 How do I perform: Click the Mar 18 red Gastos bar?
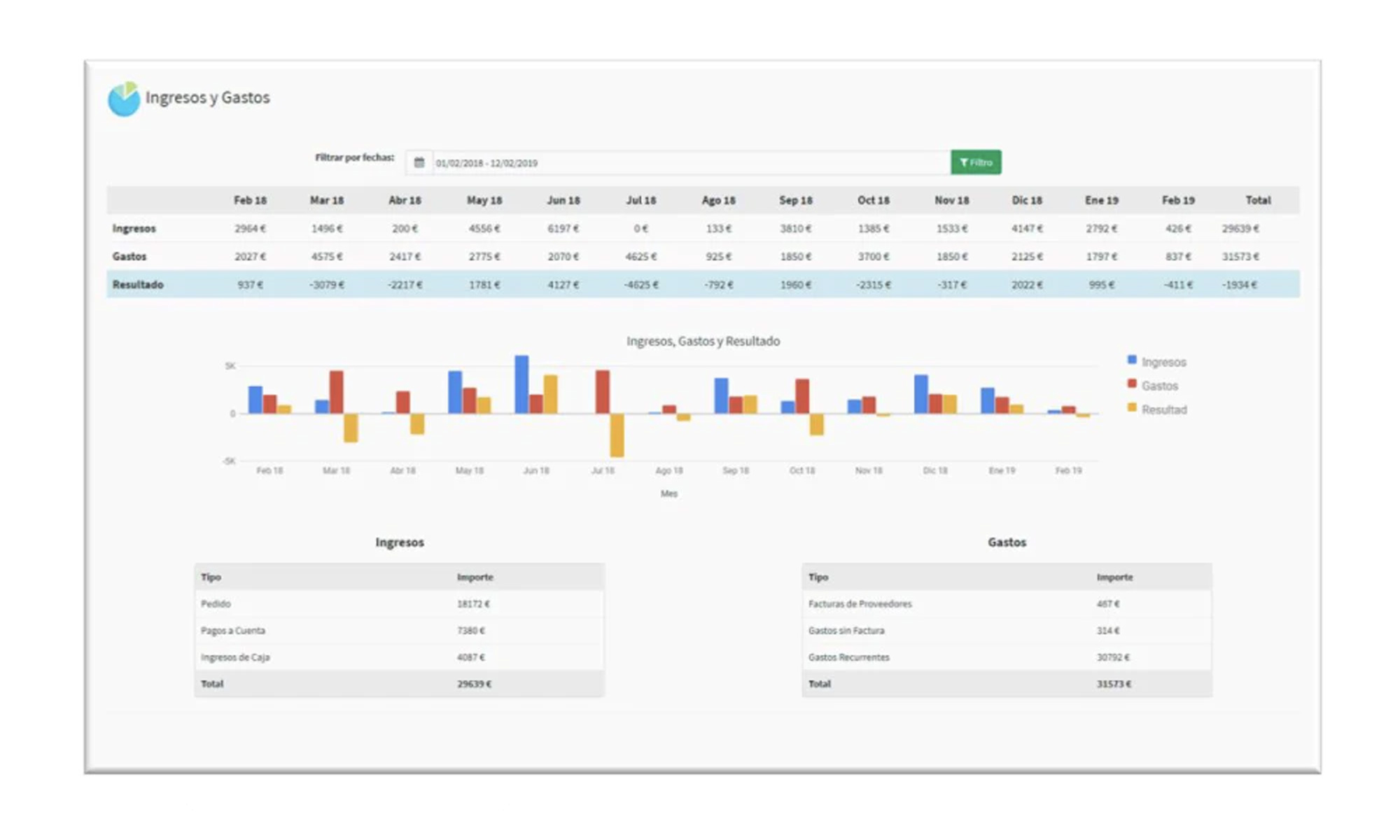[x=336, y=392]
